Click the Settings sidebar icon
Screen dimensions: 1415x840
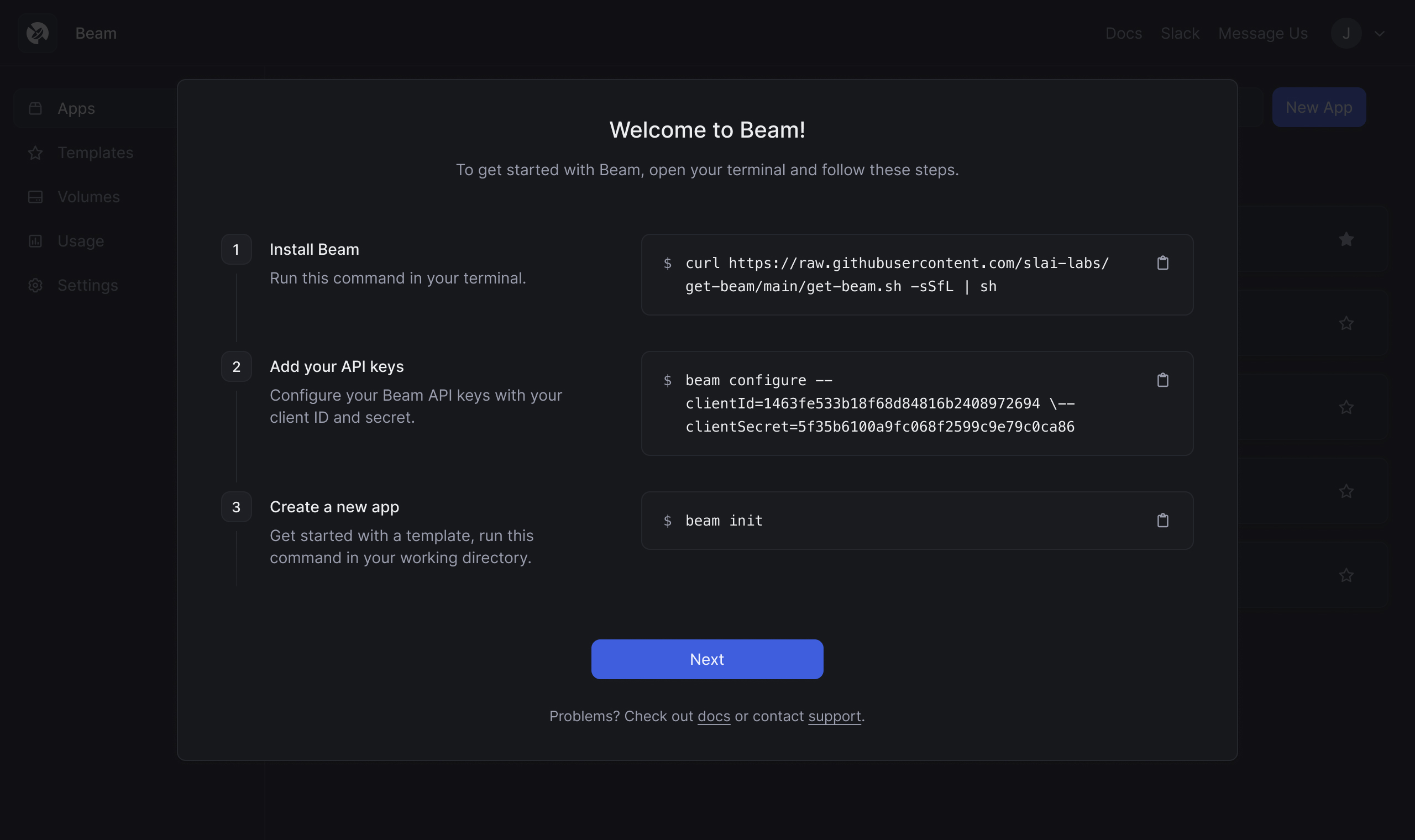click(x=35, y=285)
